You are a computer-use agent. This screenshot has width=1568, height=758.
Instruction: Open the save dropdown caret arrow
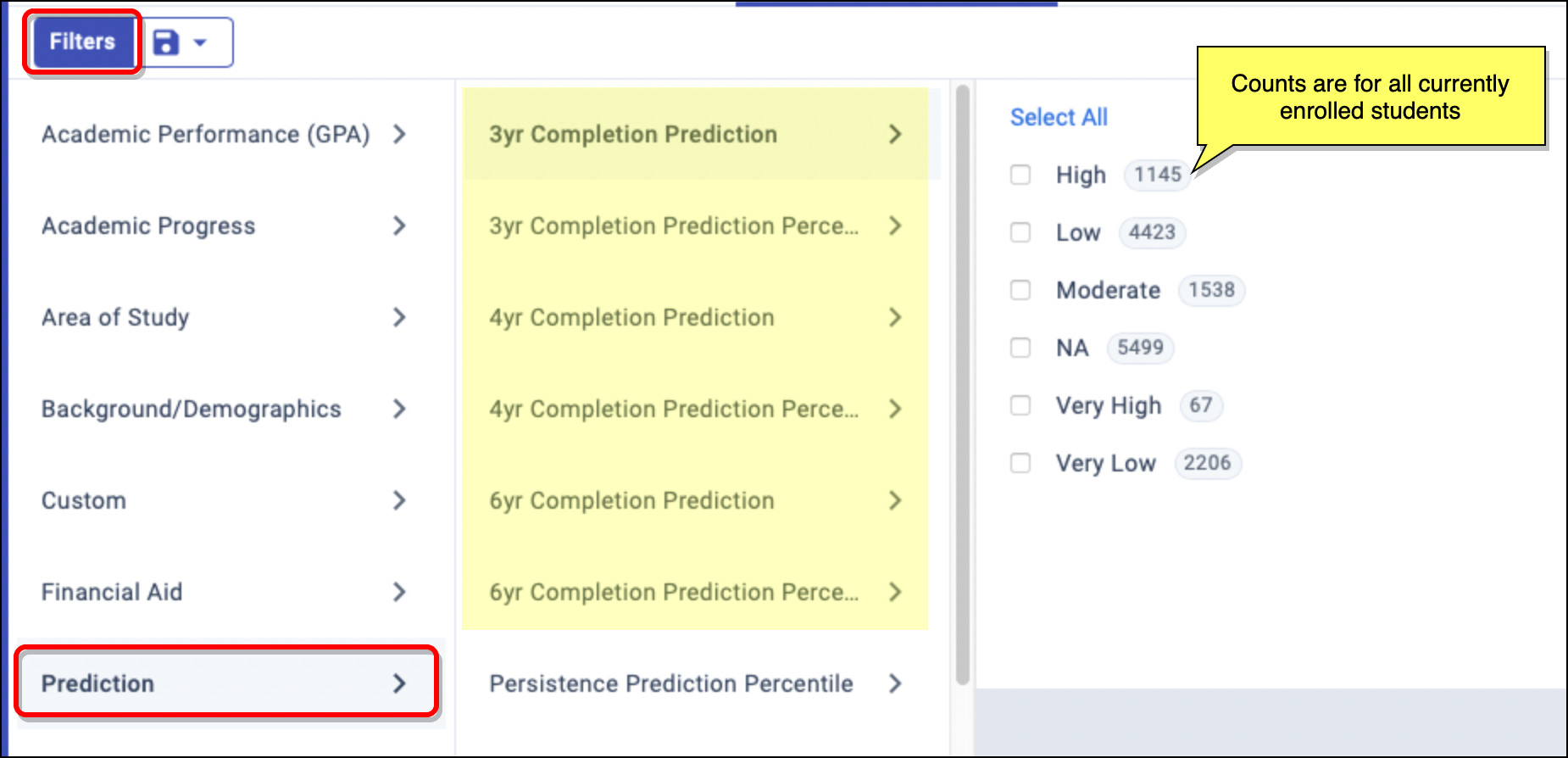tap(201, 42)
